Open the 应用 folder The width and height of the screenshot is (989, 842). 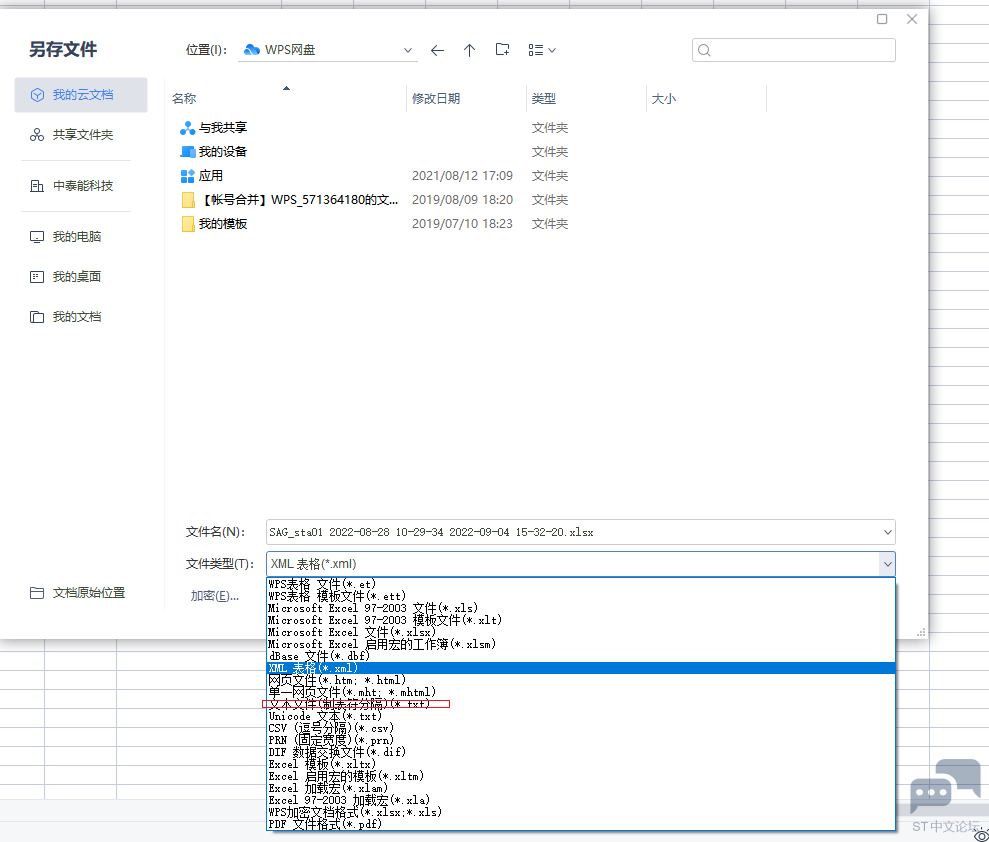[x=201, y=176]
